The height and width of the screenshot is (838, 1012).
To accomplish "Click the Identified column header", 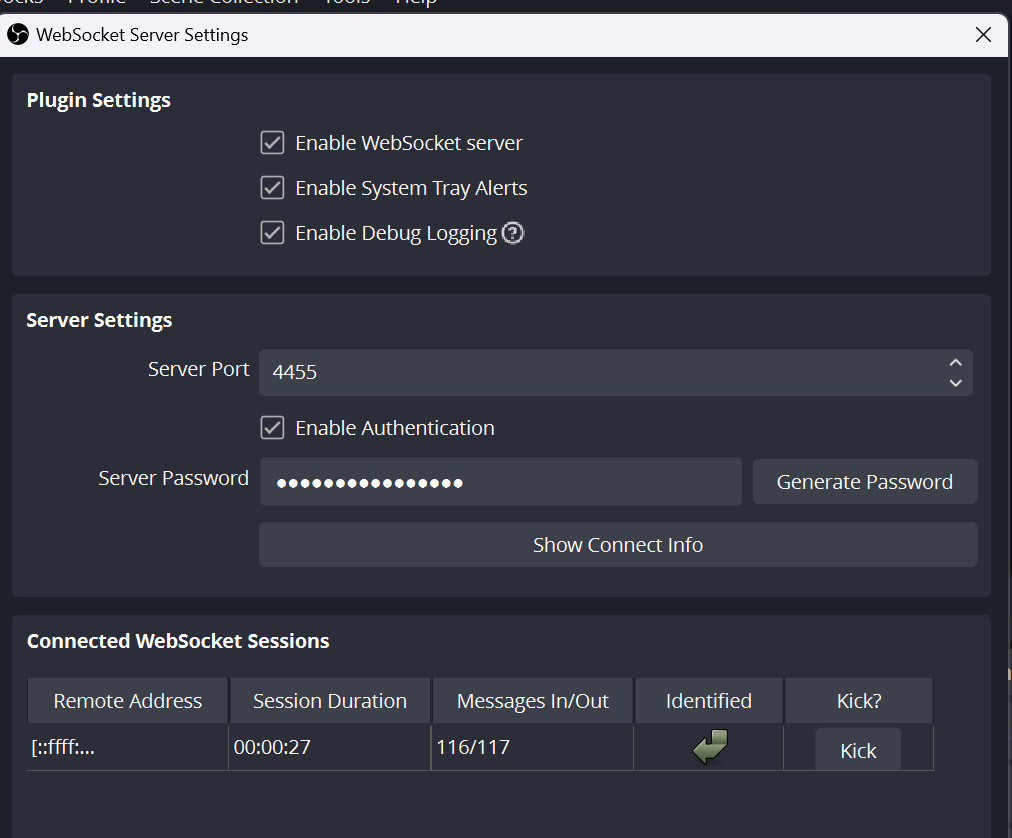I will coord(709,700).
